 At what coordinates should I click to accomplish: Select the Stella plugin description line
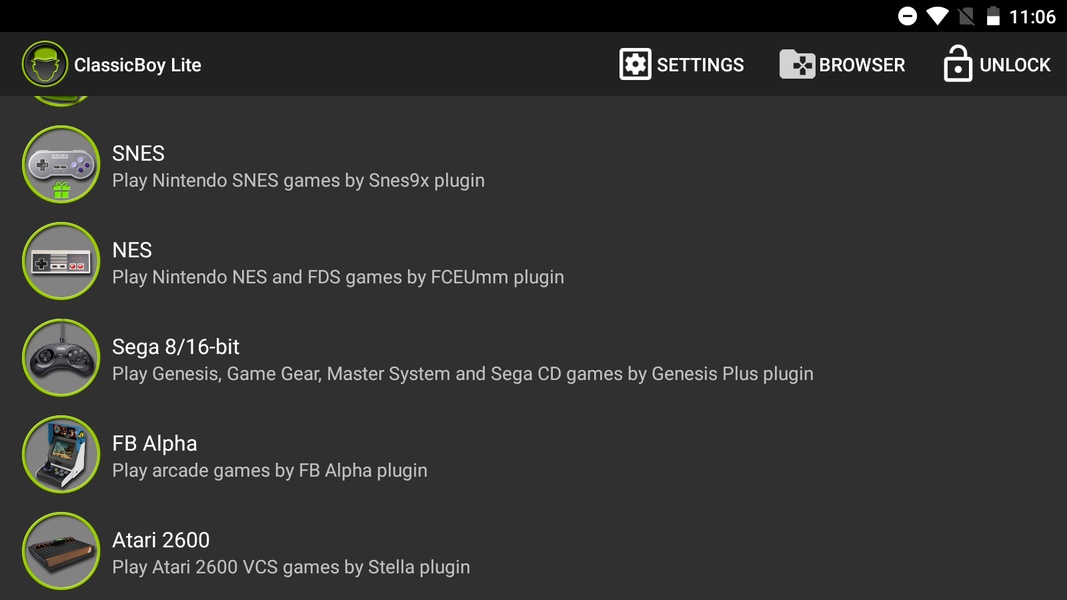point(291,567)
